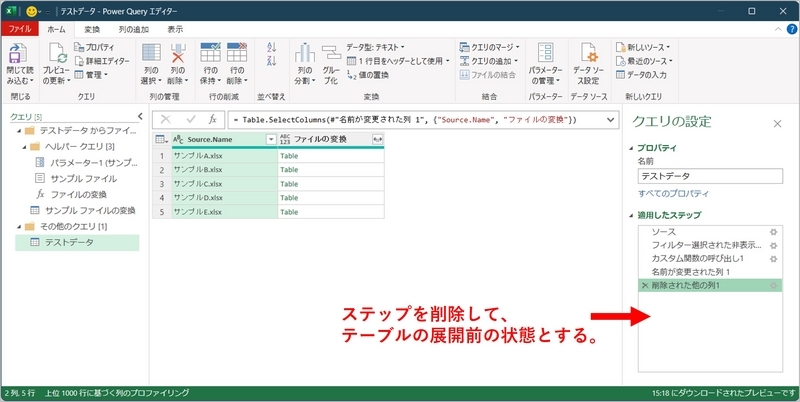Click the 行の削除 icon

click(x=237, y=53)
